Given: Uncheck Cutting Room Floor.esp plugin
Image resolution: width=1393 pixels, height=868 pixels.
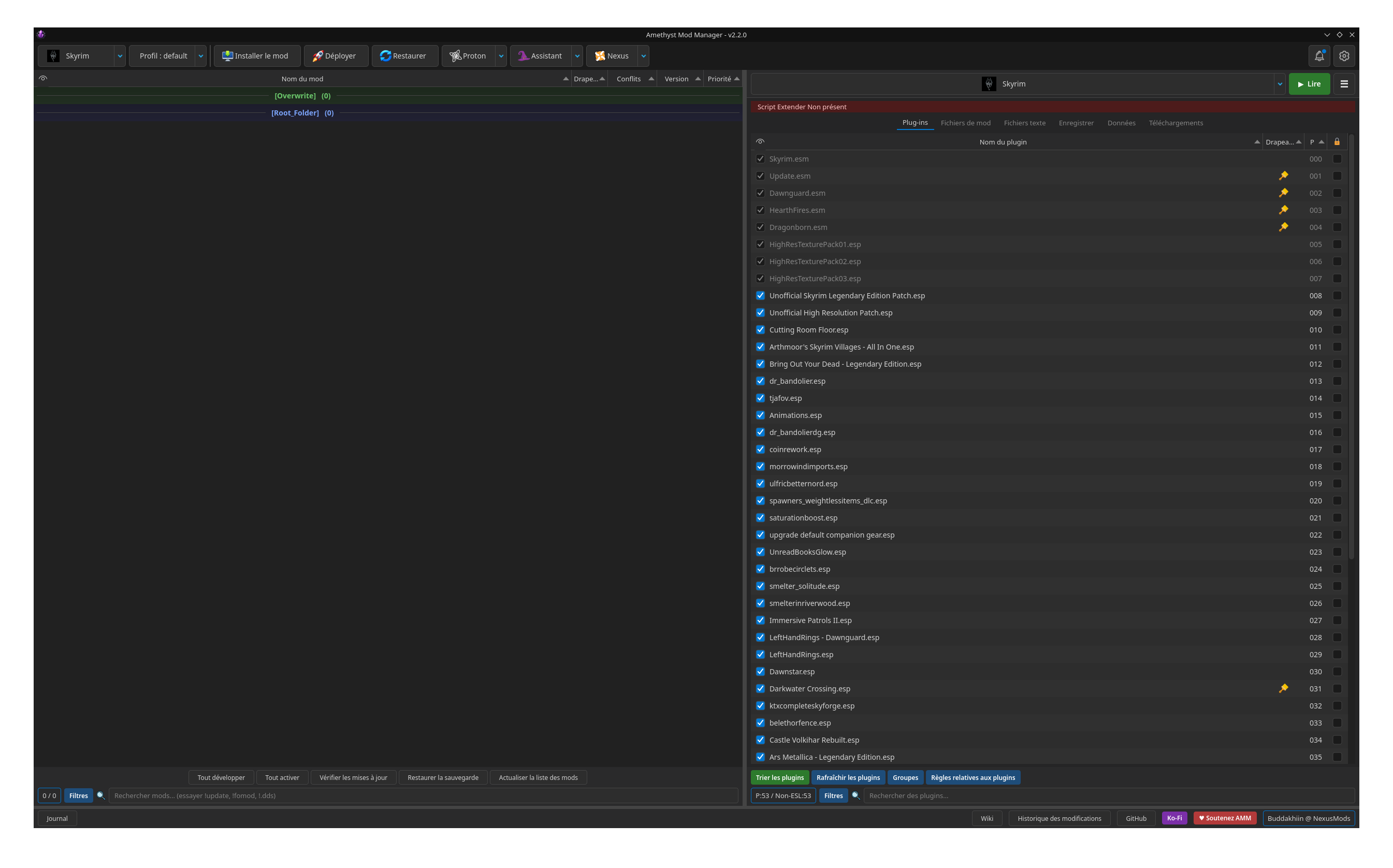Looking at the screenshot, I should click(760, 329).
